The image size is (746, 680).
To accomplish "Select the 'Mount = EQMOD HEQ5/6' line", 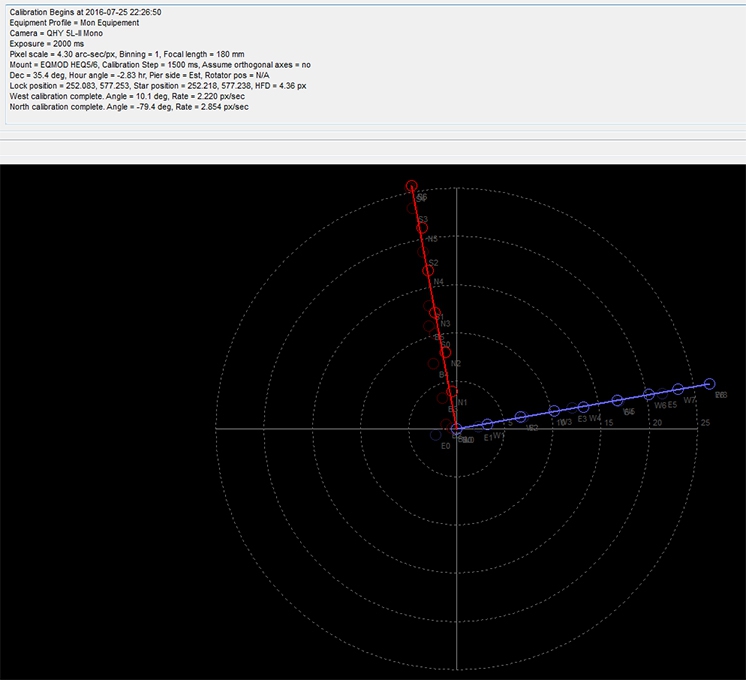I will 160,65.
